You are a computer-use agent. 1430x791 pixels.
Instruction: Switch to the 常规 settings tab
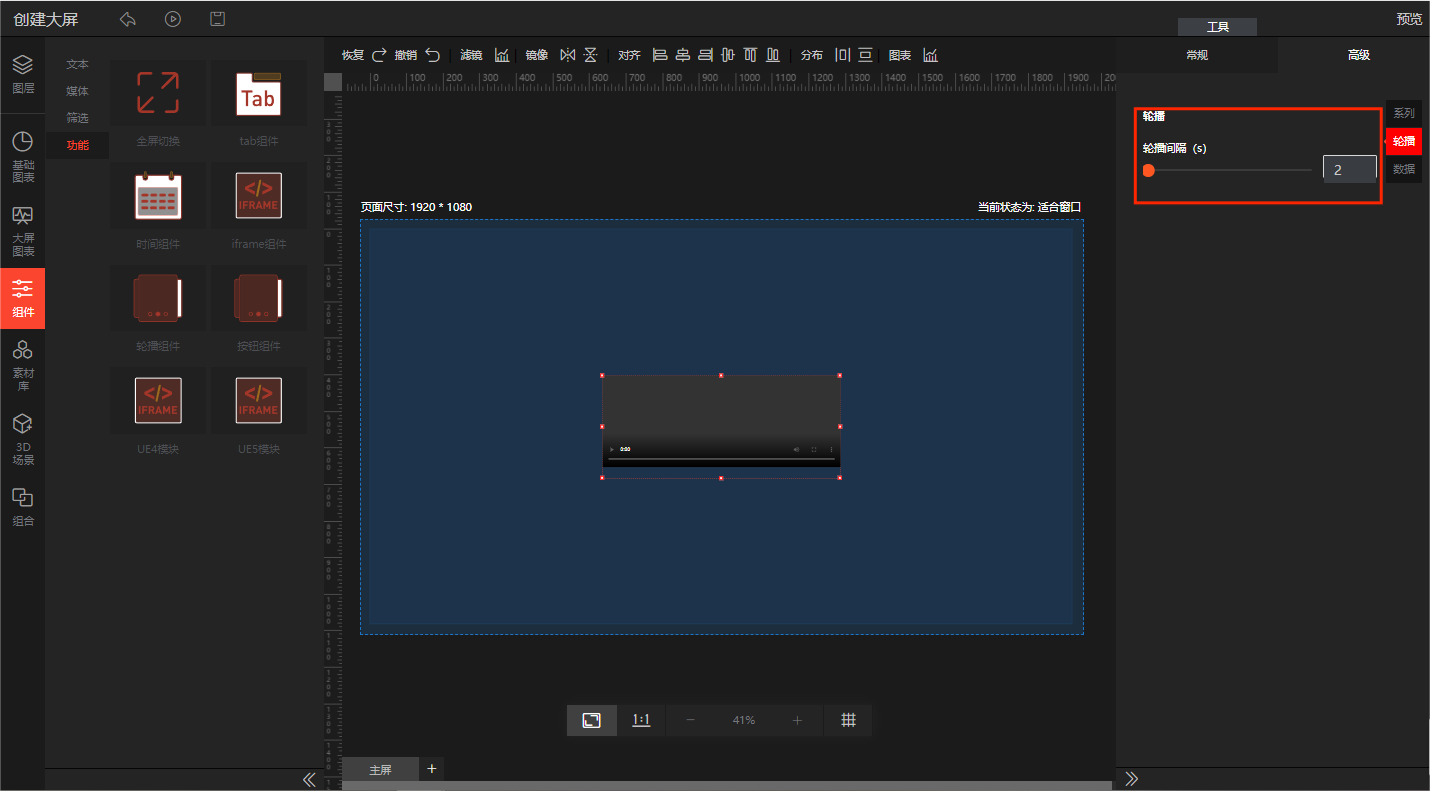tap(1196, 55)
